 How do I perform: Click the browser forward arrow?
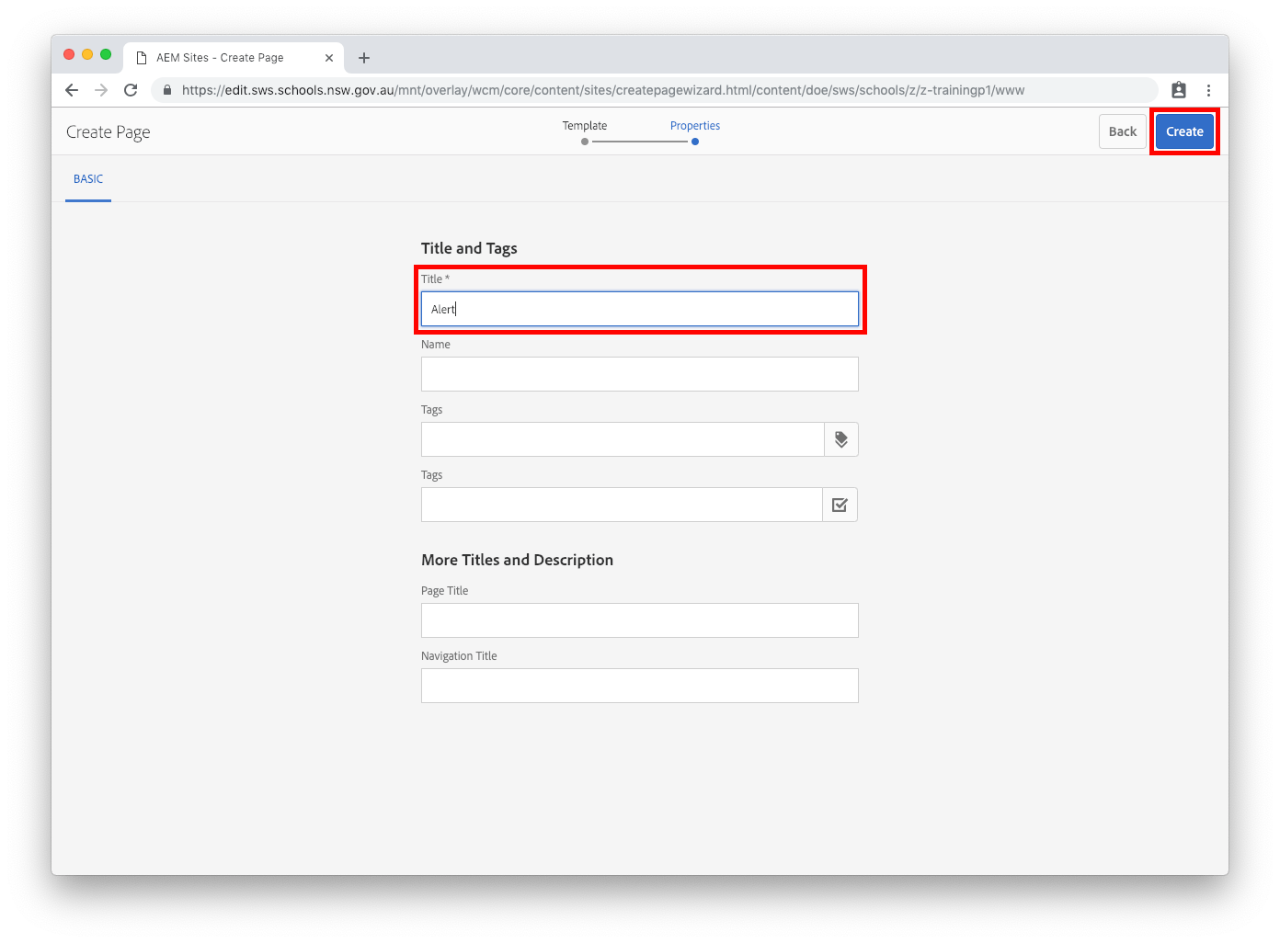pos(100,90)
